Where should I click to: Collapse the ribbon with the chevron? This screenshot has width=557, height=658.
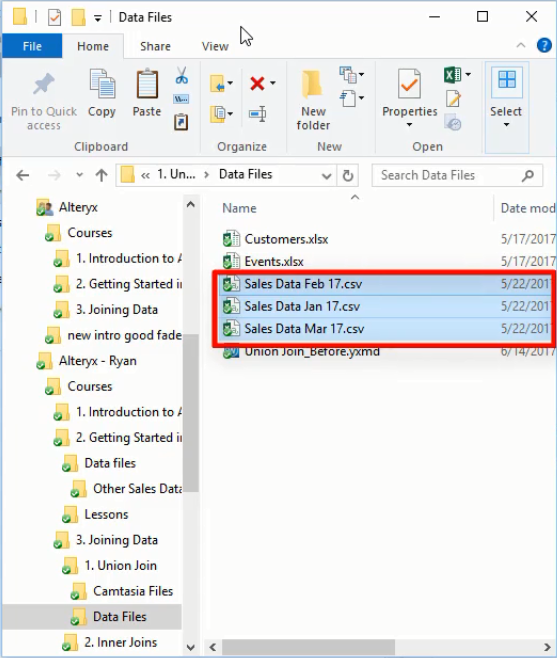point(521,45)
